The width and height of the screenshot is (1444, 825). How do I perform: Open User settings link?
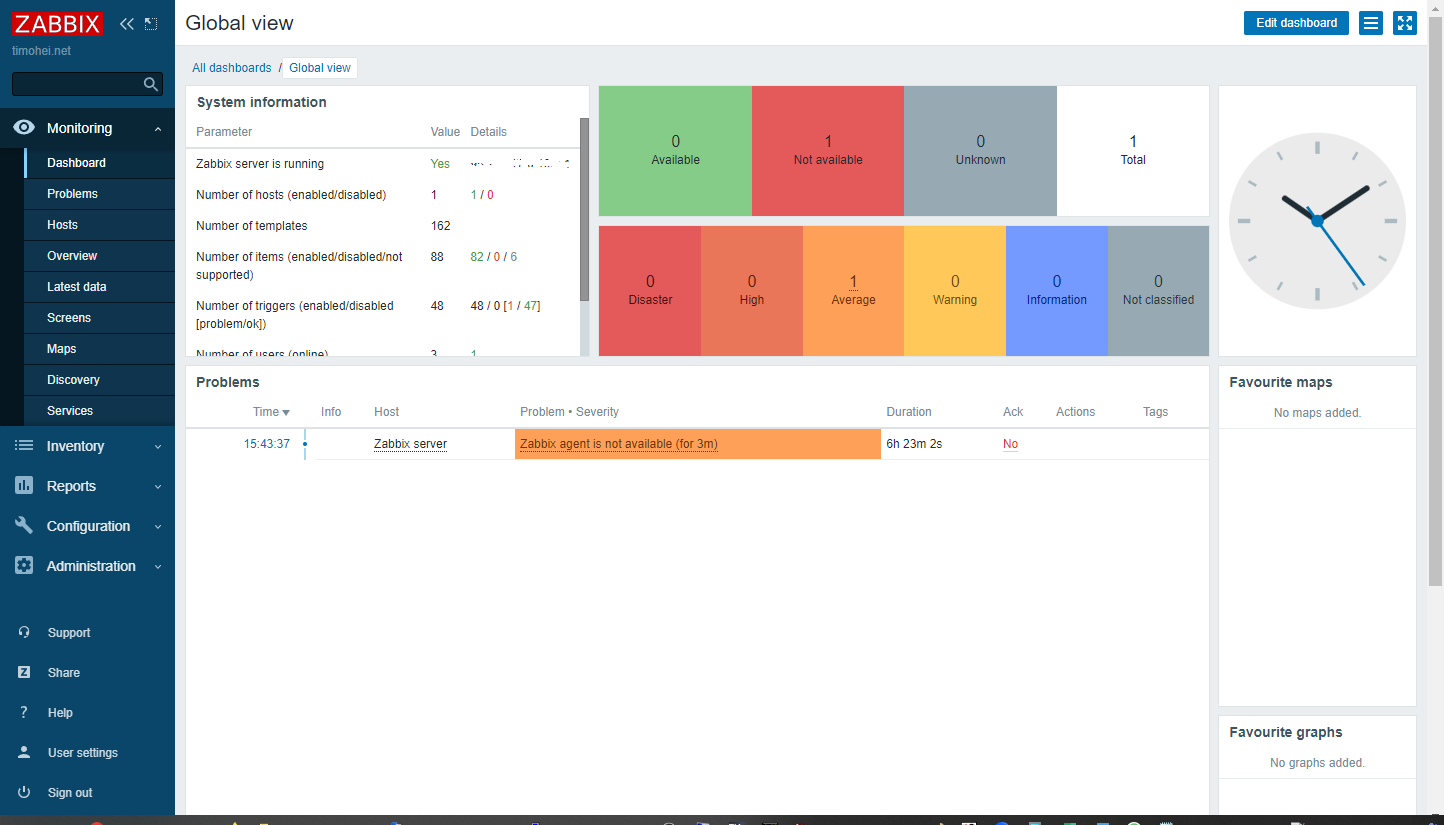point(83,753)
